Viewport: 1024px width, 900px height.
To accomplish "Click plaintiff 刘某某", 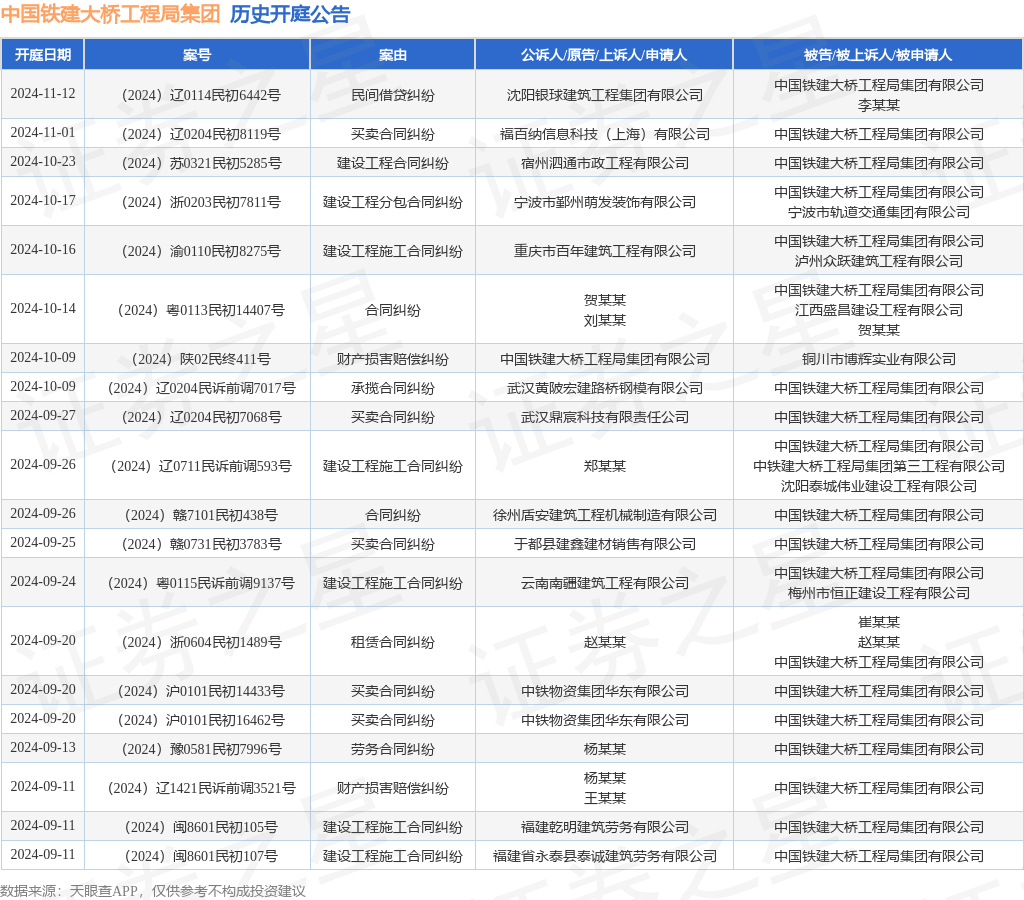I will point(605,320).
